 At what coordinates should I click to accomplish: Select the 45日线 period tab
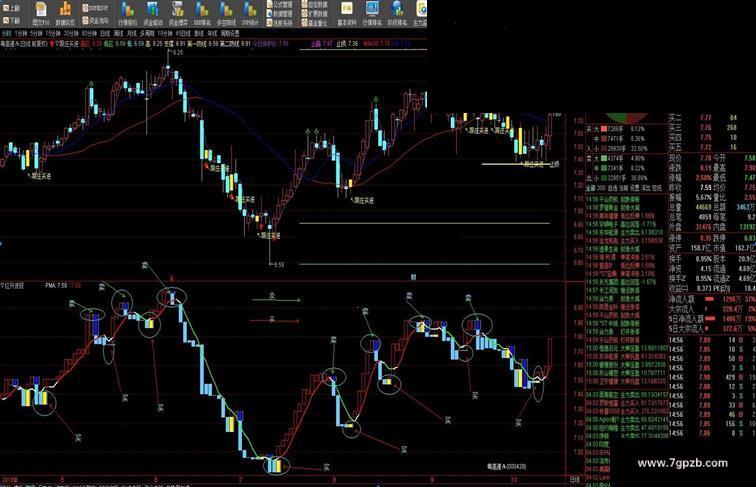point(183,34)
